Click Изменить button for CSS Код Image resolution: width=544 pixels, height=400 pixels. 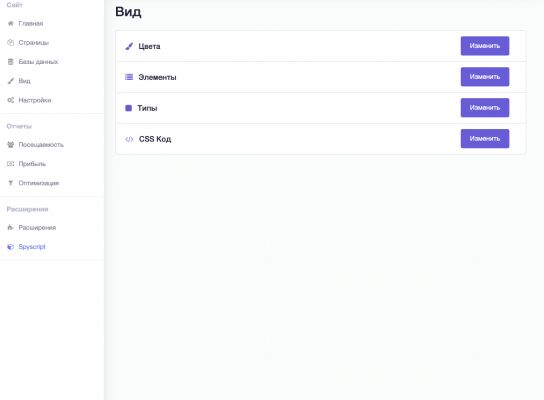[485, 138]
